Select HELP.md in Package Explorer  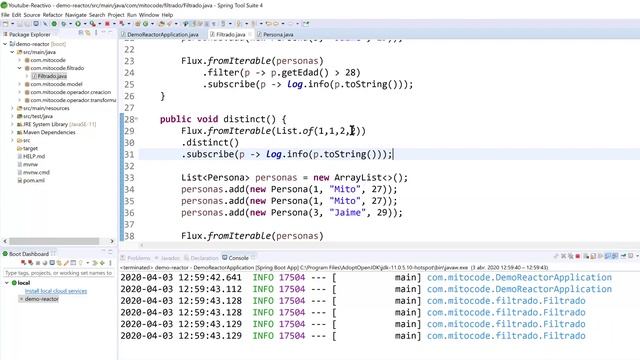pos(33,156)
